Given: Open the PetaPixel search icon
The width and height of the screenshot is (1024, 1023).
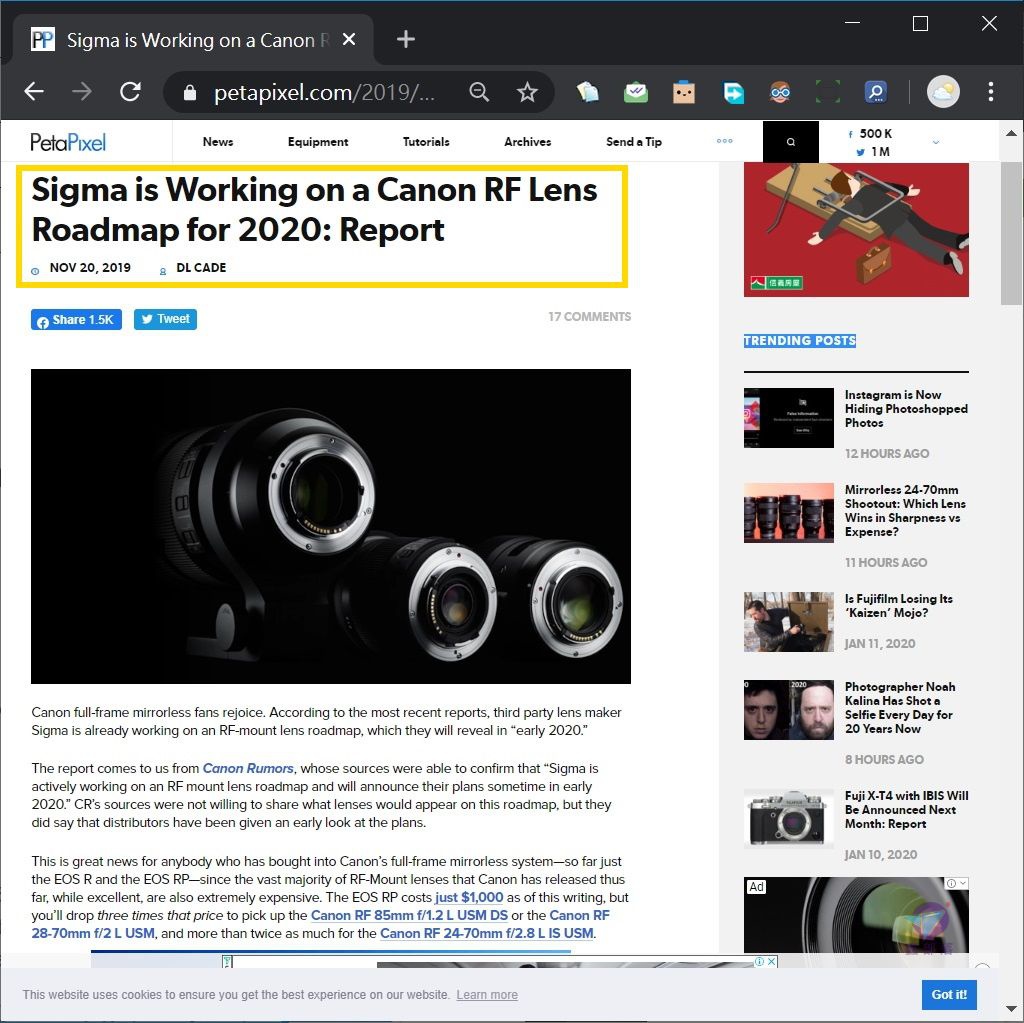Looking at the screenshot, I should [791, 142].
